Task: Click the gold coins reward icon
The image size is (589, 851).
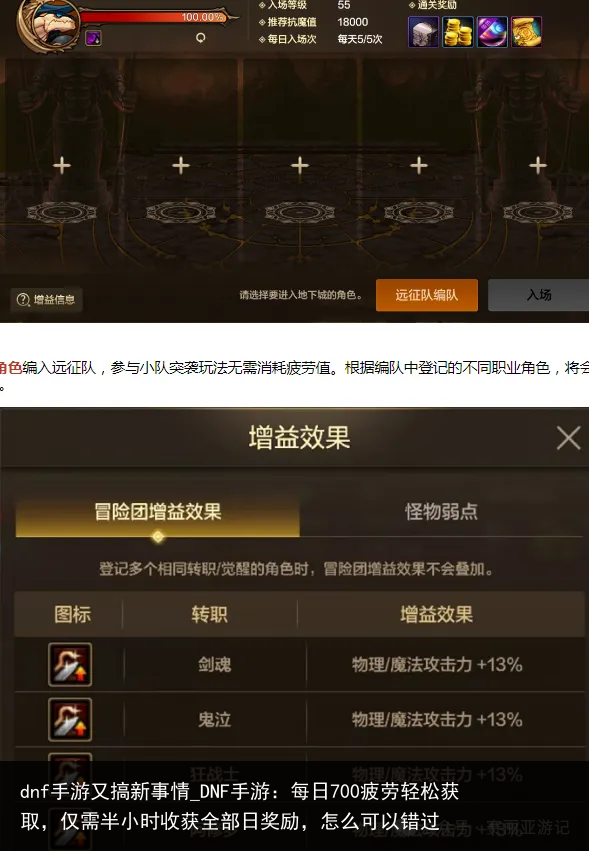Action: pos(458,32)
